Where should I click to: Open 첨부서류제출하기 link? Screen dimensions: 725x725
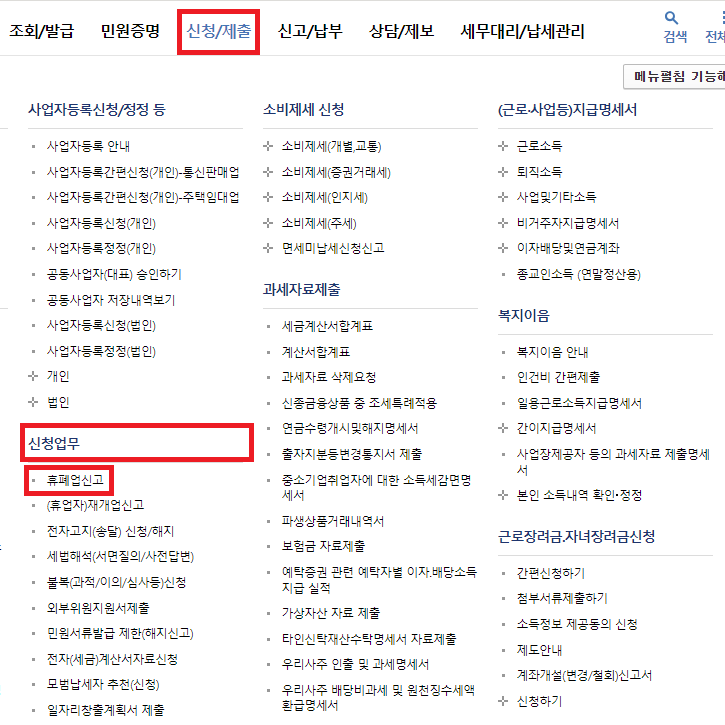562,599
